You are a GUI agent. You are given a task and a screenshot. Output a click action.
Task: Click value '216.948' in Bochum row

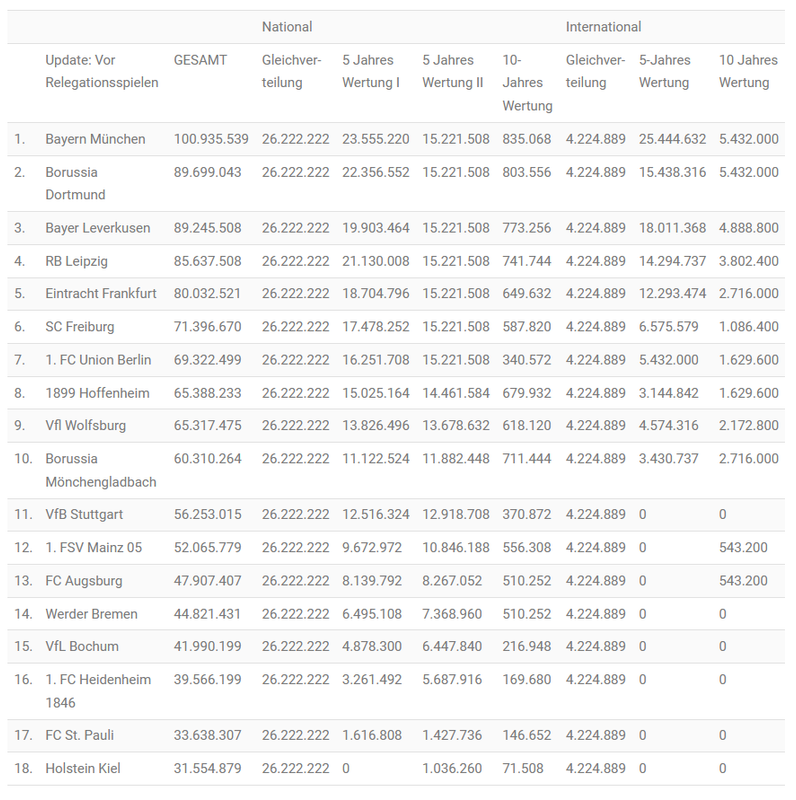pyautogui.click(x=527, y=646)
